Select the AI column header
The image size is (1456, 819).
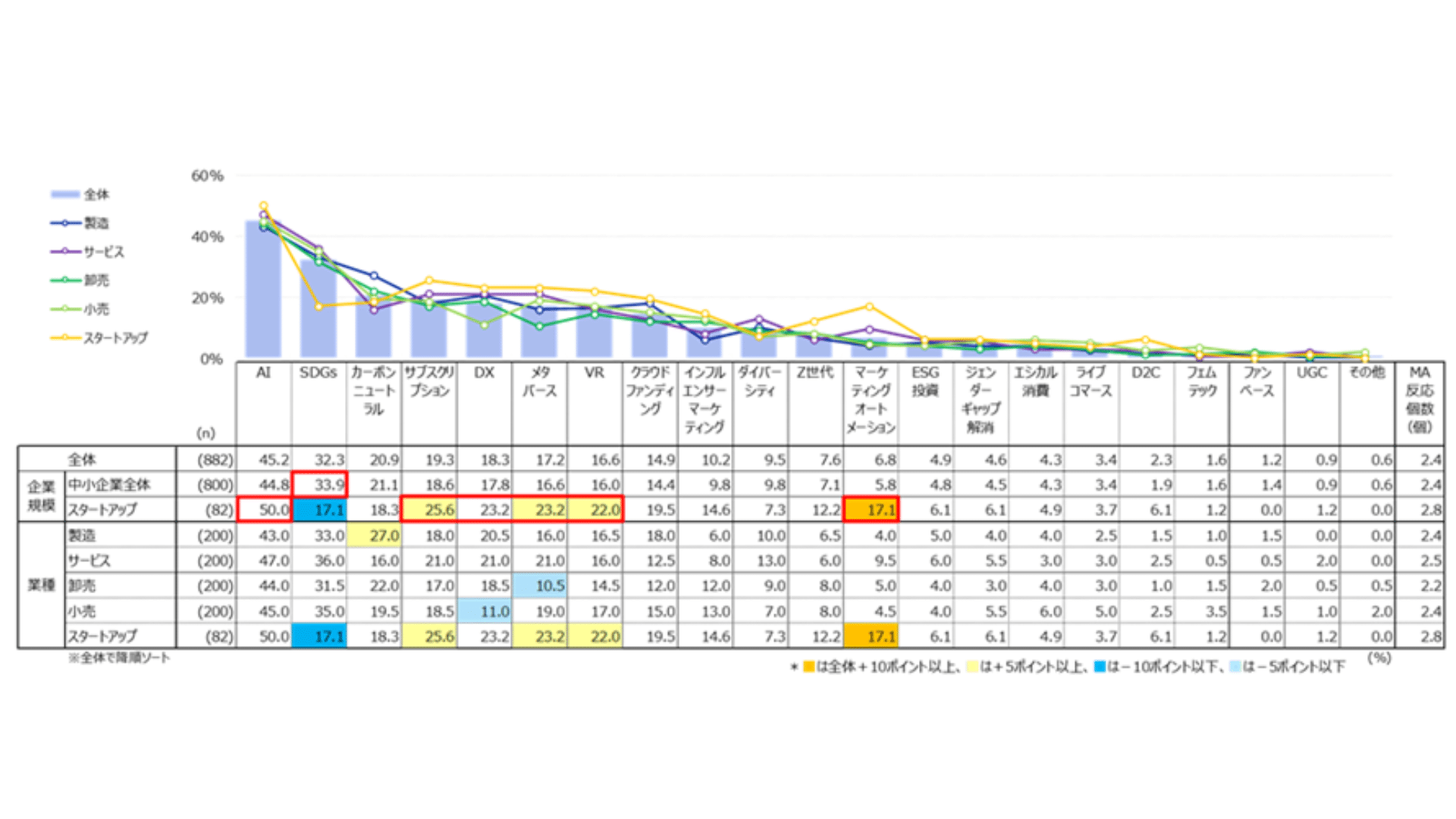point(263,373)
